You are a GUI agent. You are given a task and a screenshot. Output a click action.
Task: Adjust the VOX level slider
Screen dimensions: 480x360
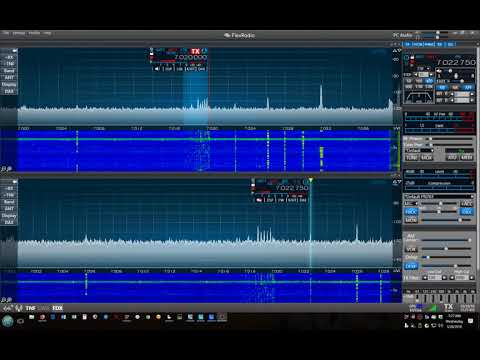(x=446, y=249)
